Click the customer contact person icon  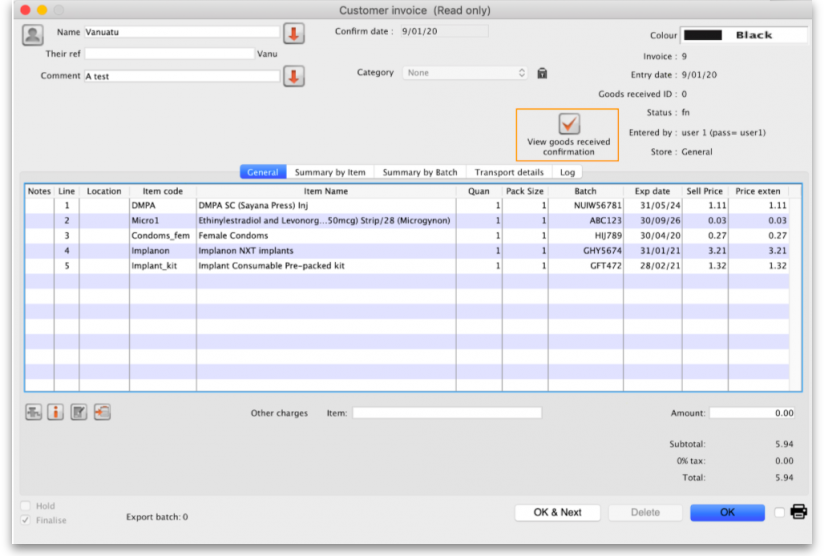point(33,34)
